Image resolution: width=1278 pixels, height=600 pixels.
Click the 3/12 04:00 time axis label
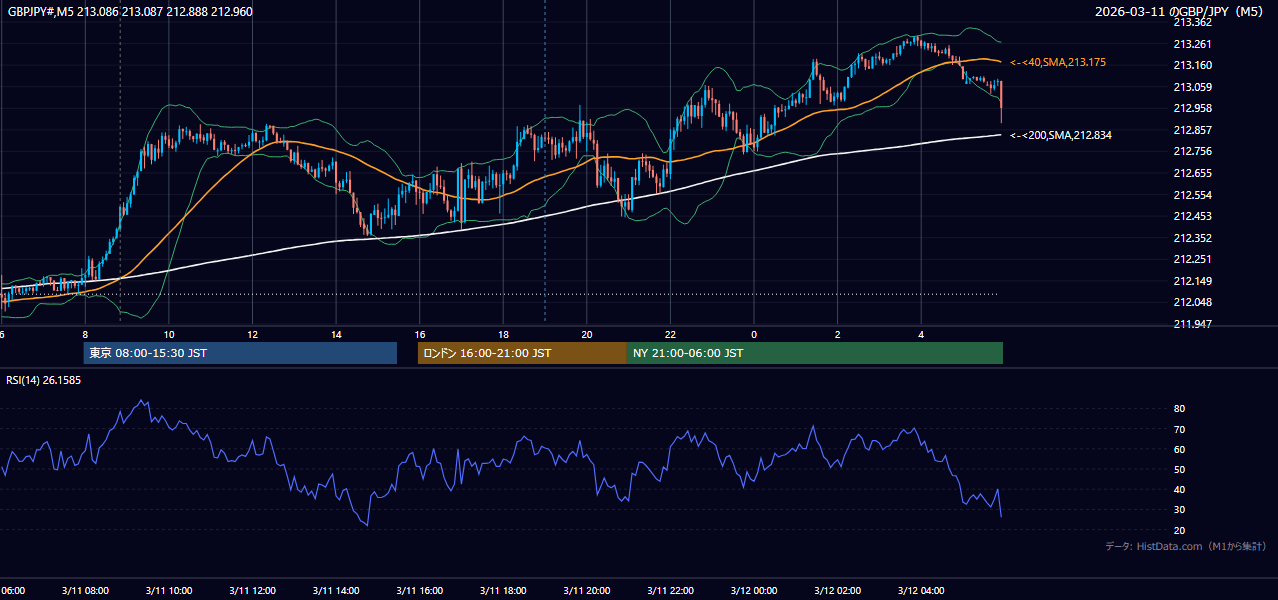[x=921, y=591]
